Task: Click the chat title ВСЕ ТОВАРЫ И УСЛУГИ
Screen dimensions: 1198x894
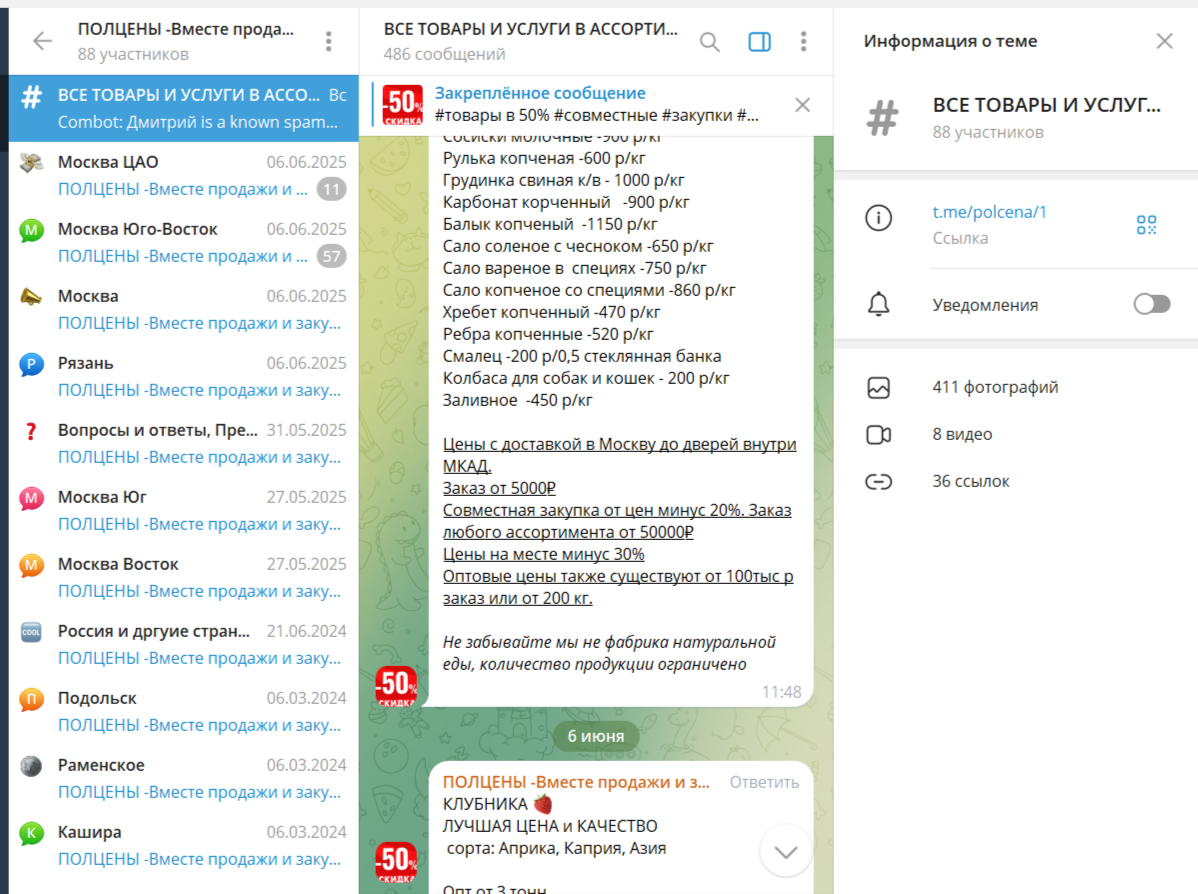Action: 530,29
